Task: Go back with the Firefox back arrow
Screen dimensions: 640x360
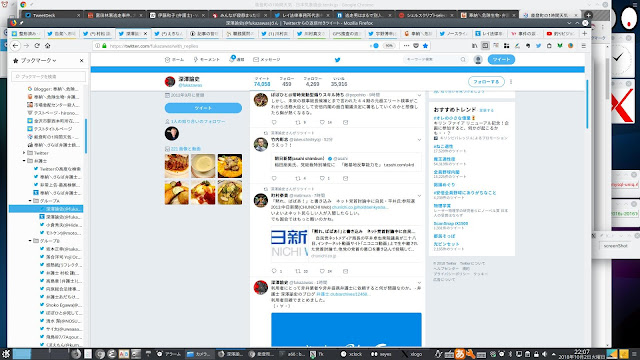Action: coord(16,46)
